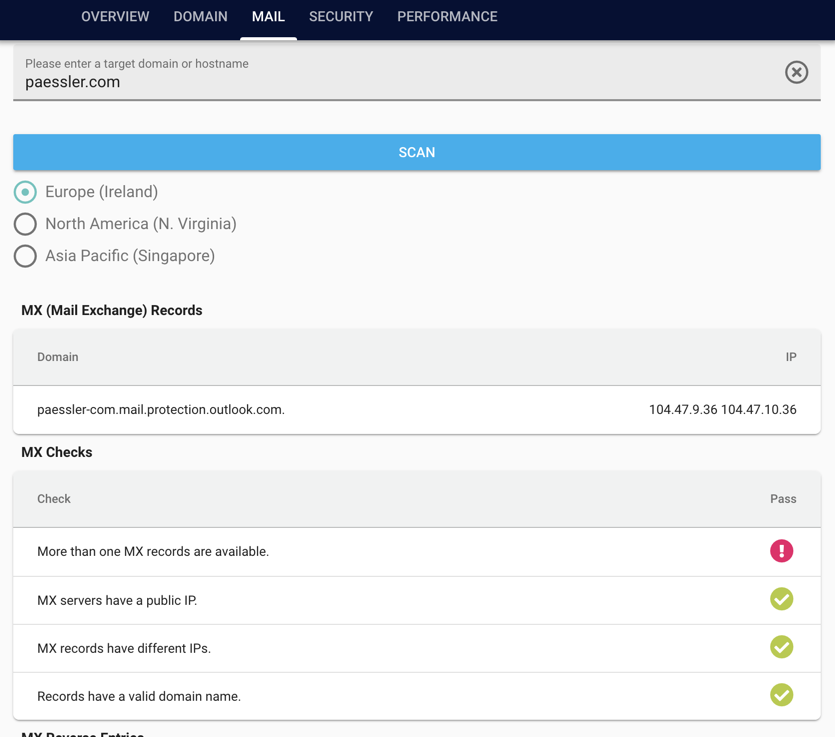
Task: Clear the domain field with the X icon
Action: [796, 72]
